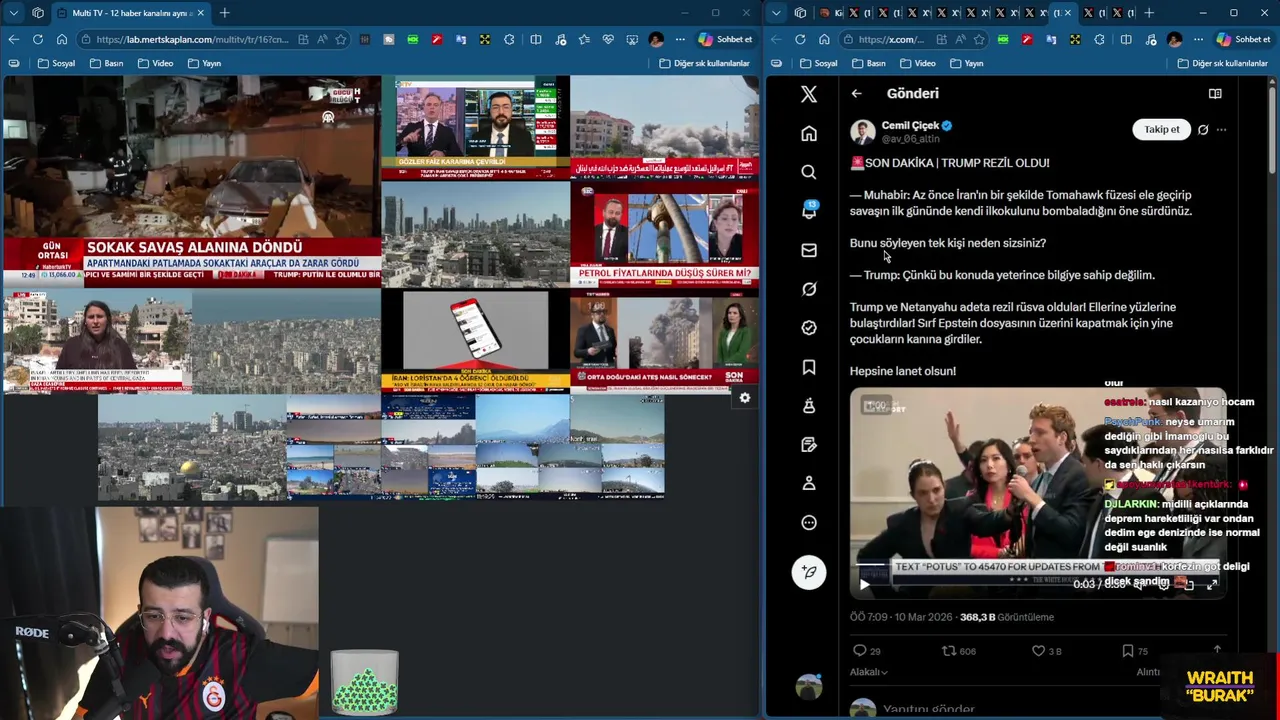1280x720 pixels.
Task: Open X profile person icon
Action: [x=809, y=483]
